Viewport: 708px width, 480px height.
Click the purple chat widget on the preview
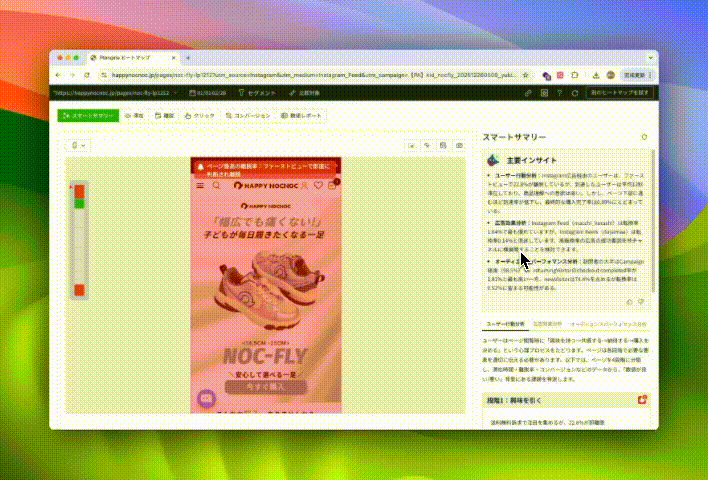(207, 398)
